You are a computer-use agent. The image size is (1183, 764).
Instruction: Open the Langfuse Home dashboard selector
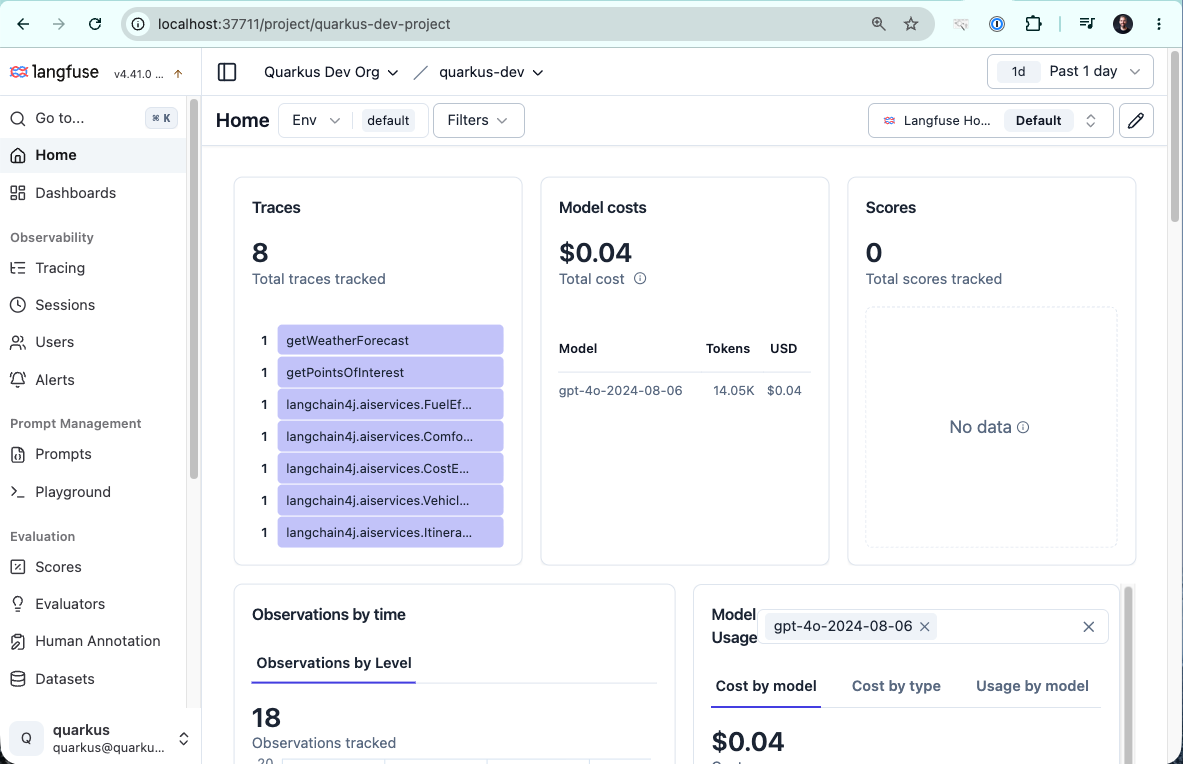coord(991,121)
